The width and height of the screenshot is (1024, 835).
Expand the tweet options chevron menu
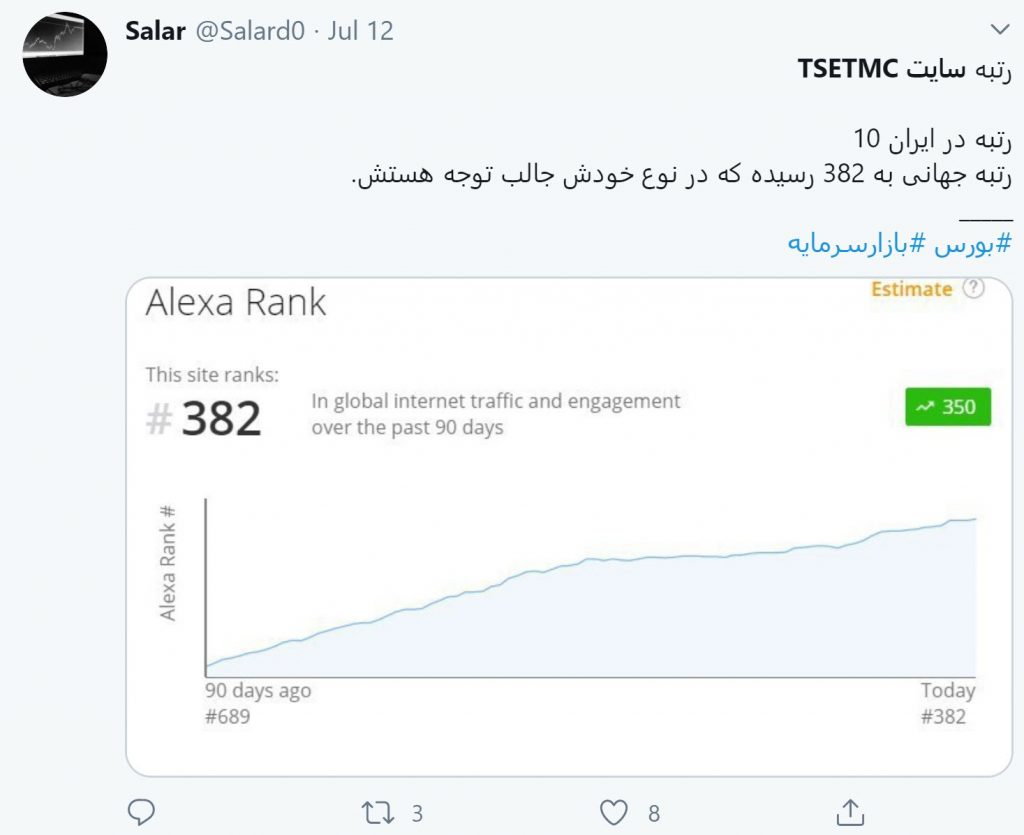coord(1000,29)
